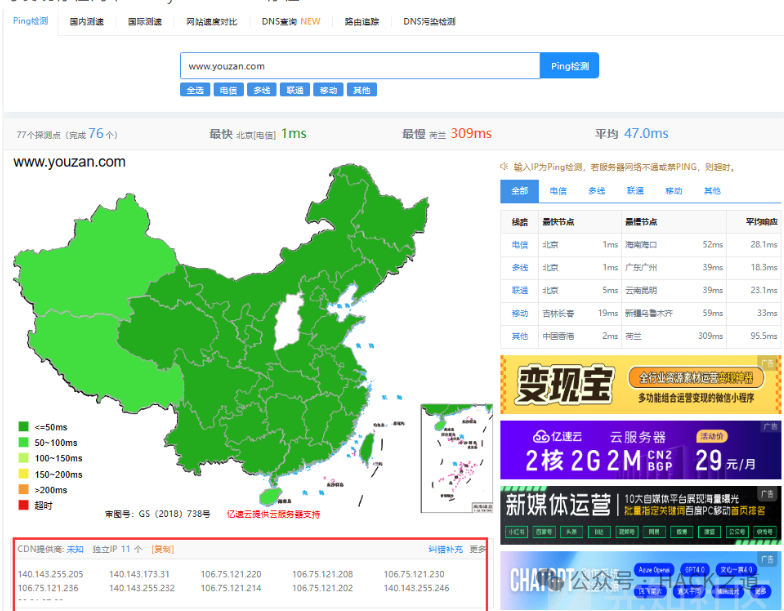Image resolution: width=784 pixels, height=611 pixels.
Task: Open the 电信 row link in table
Action: pyautogui.click(x=520, y=244)
